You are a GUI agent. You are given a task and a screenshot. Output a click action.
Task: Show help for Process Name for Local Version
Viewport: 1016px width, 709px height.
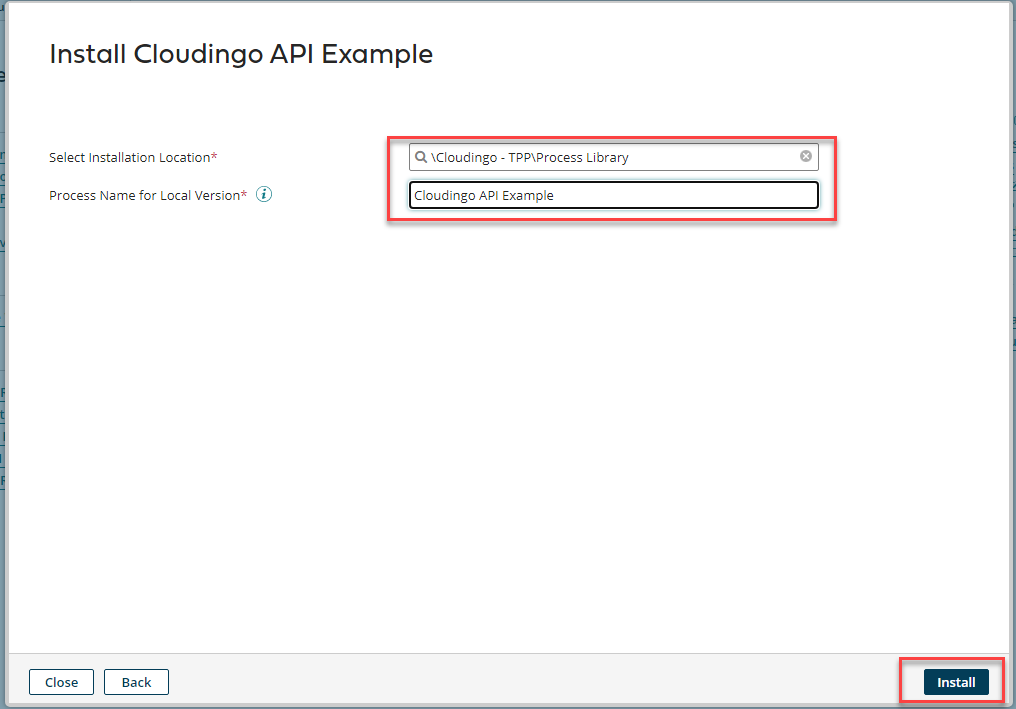click(263, 194)
